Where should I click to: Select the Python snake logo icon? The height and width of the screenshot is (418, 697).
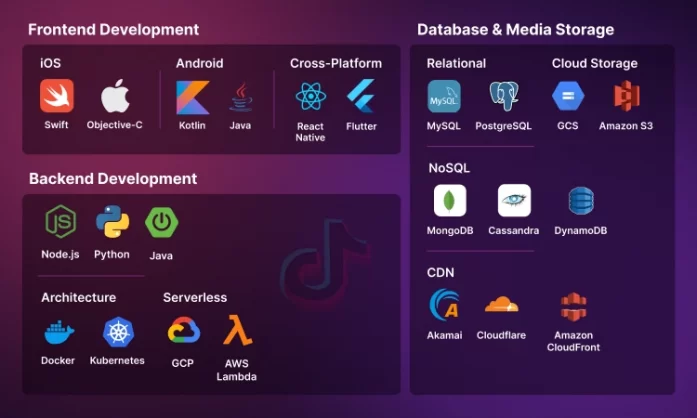(112, 221)
